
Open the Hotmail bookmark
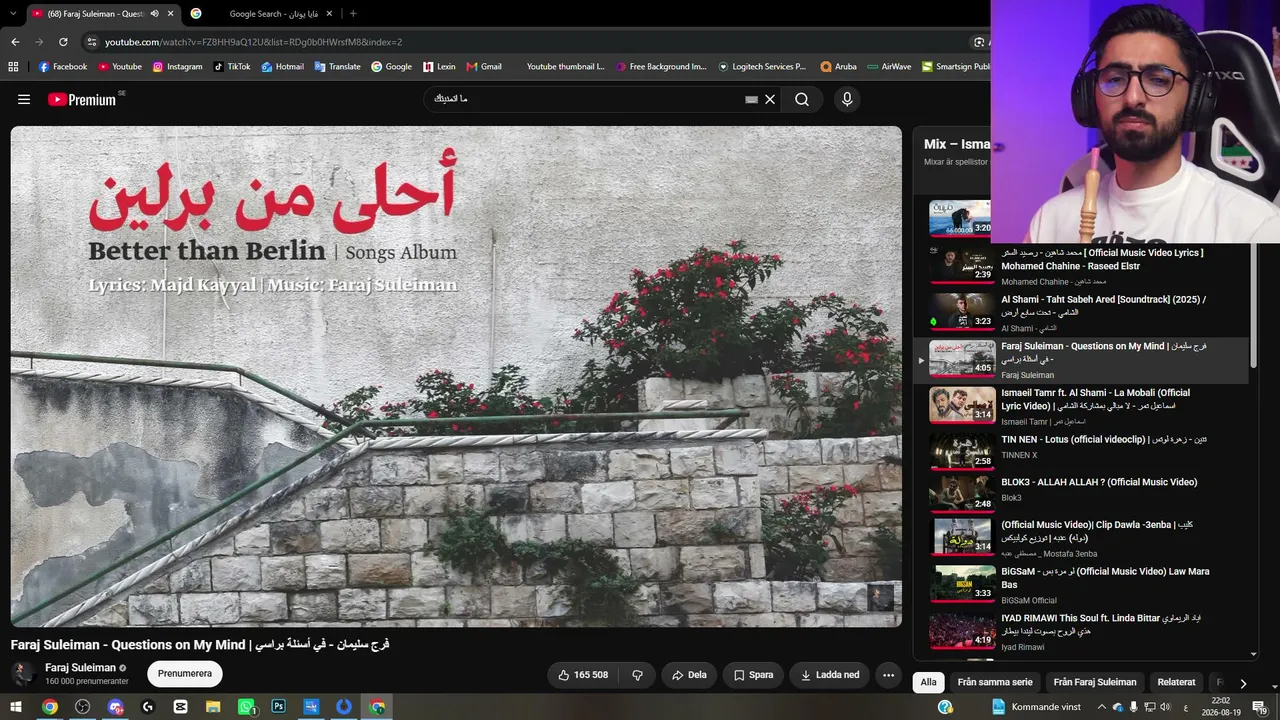pos(282,67)
